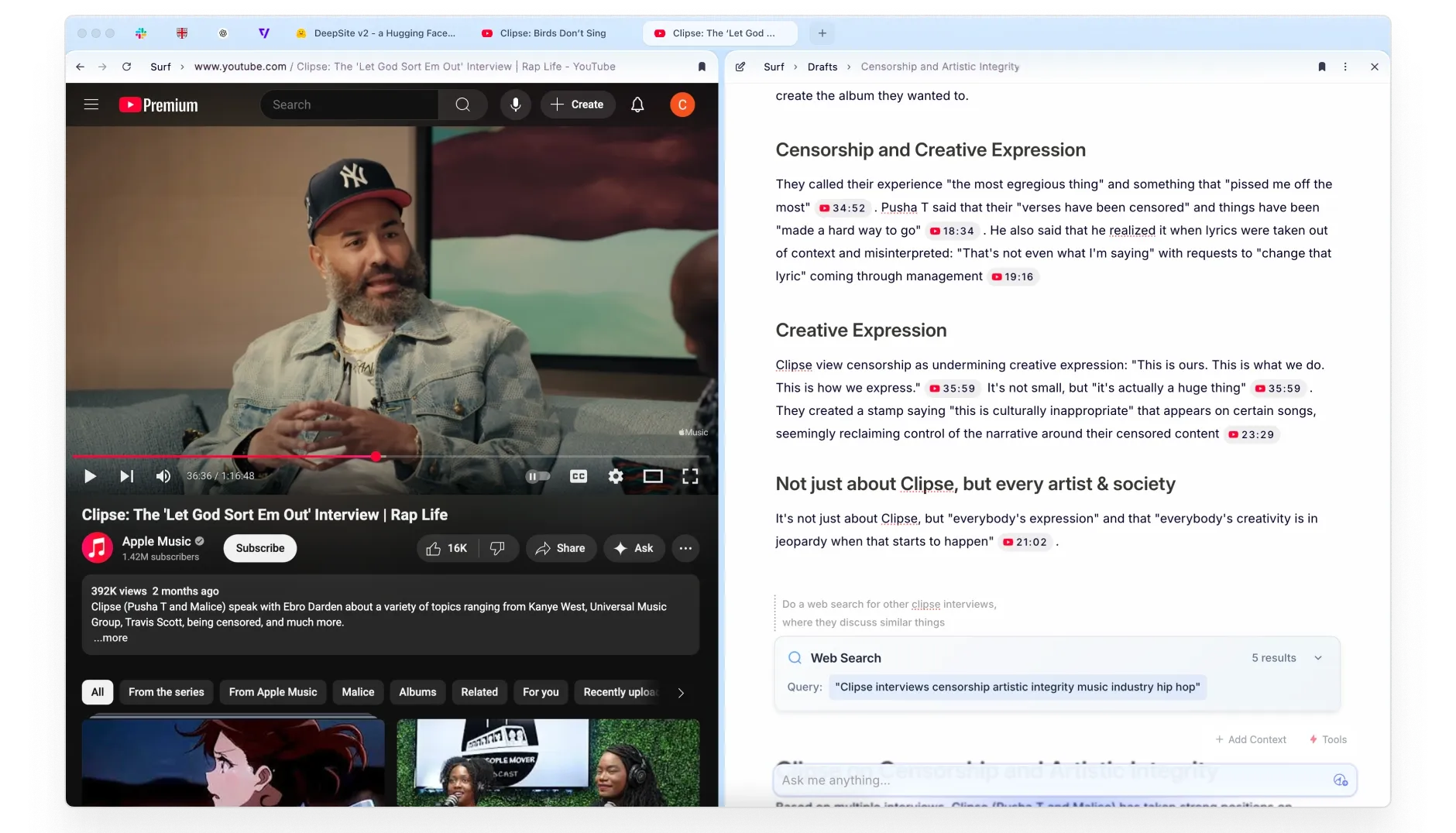
Task: Bookmark the YouTube page
Action: click(702, 67)
